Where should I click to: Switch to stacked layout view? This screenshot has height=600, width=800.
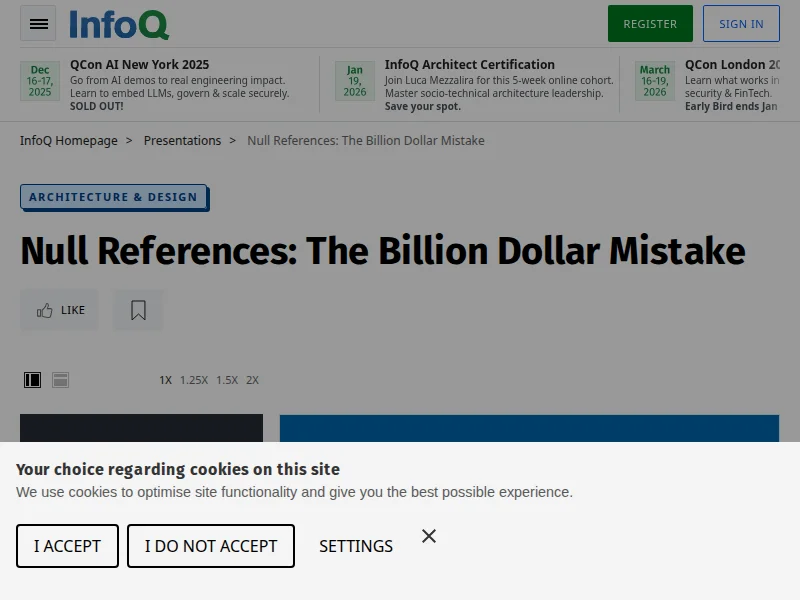(x=61, y=380)
